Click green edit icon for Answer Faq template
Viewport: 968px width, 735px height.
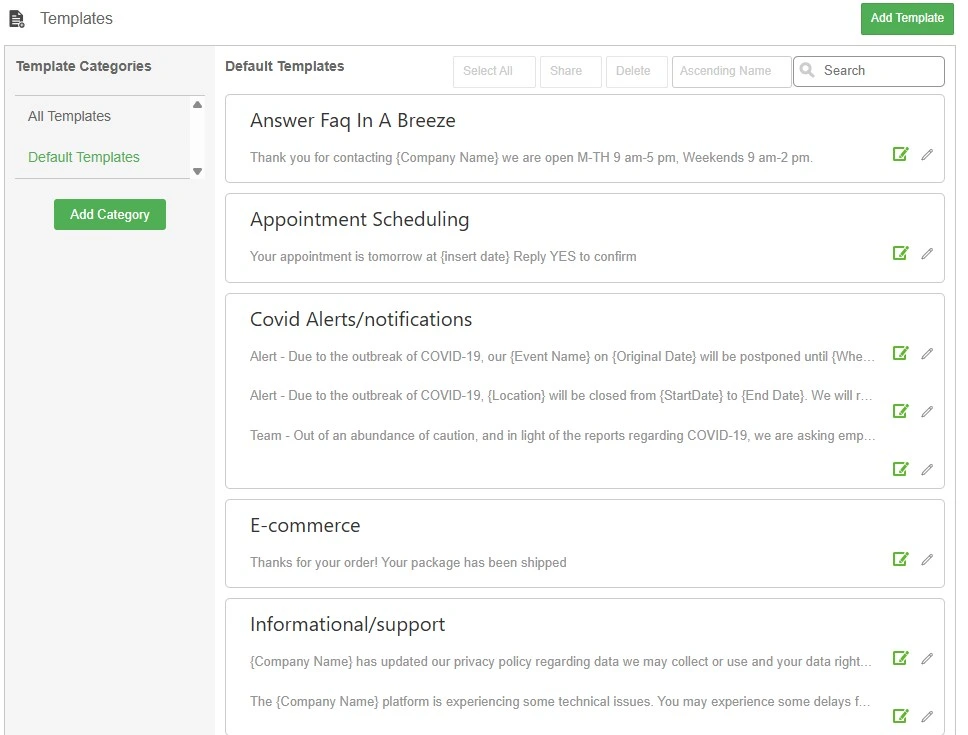coord(900,154)
